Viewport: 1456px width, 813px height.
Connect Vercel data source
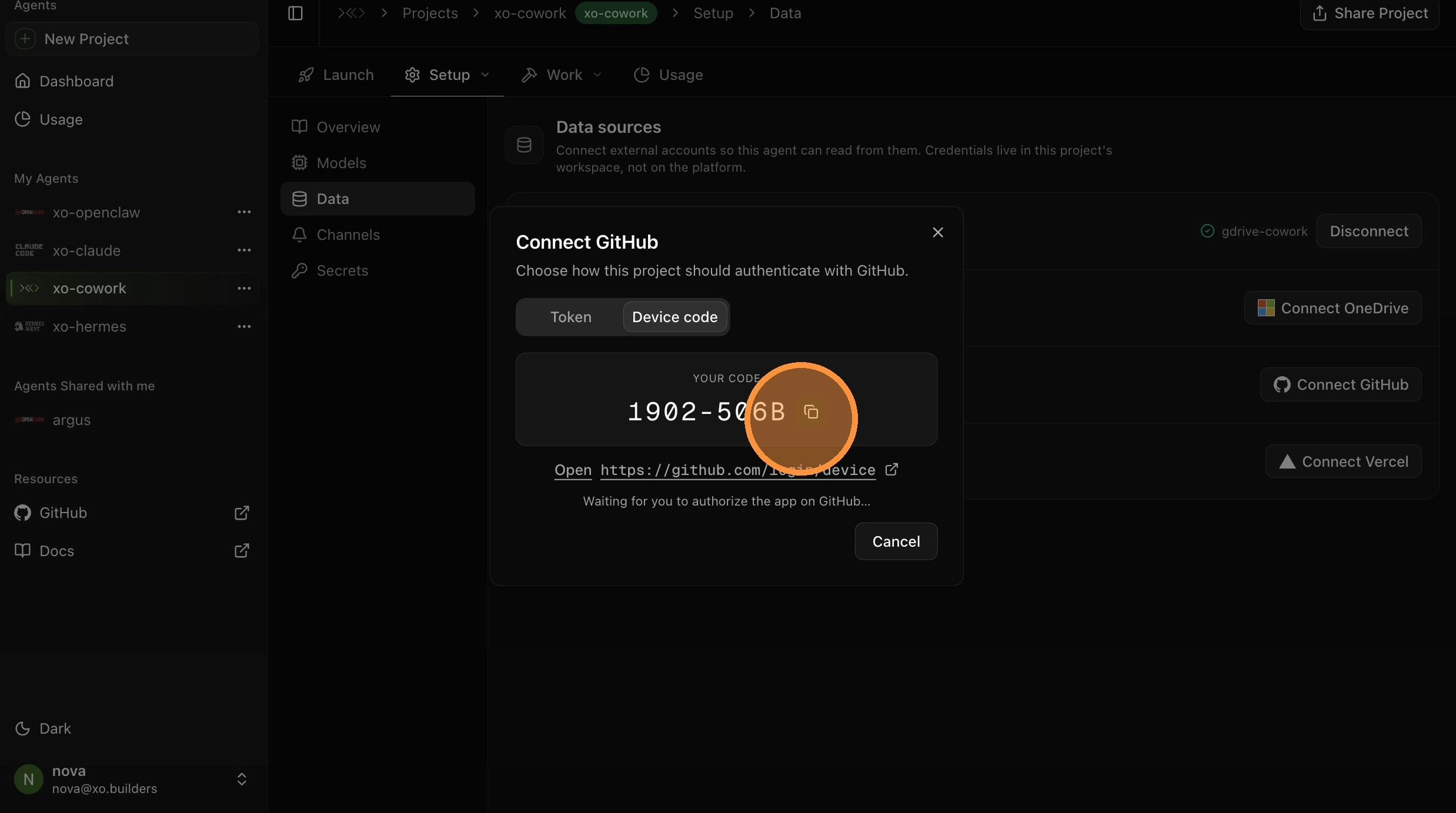point(1344,461)
